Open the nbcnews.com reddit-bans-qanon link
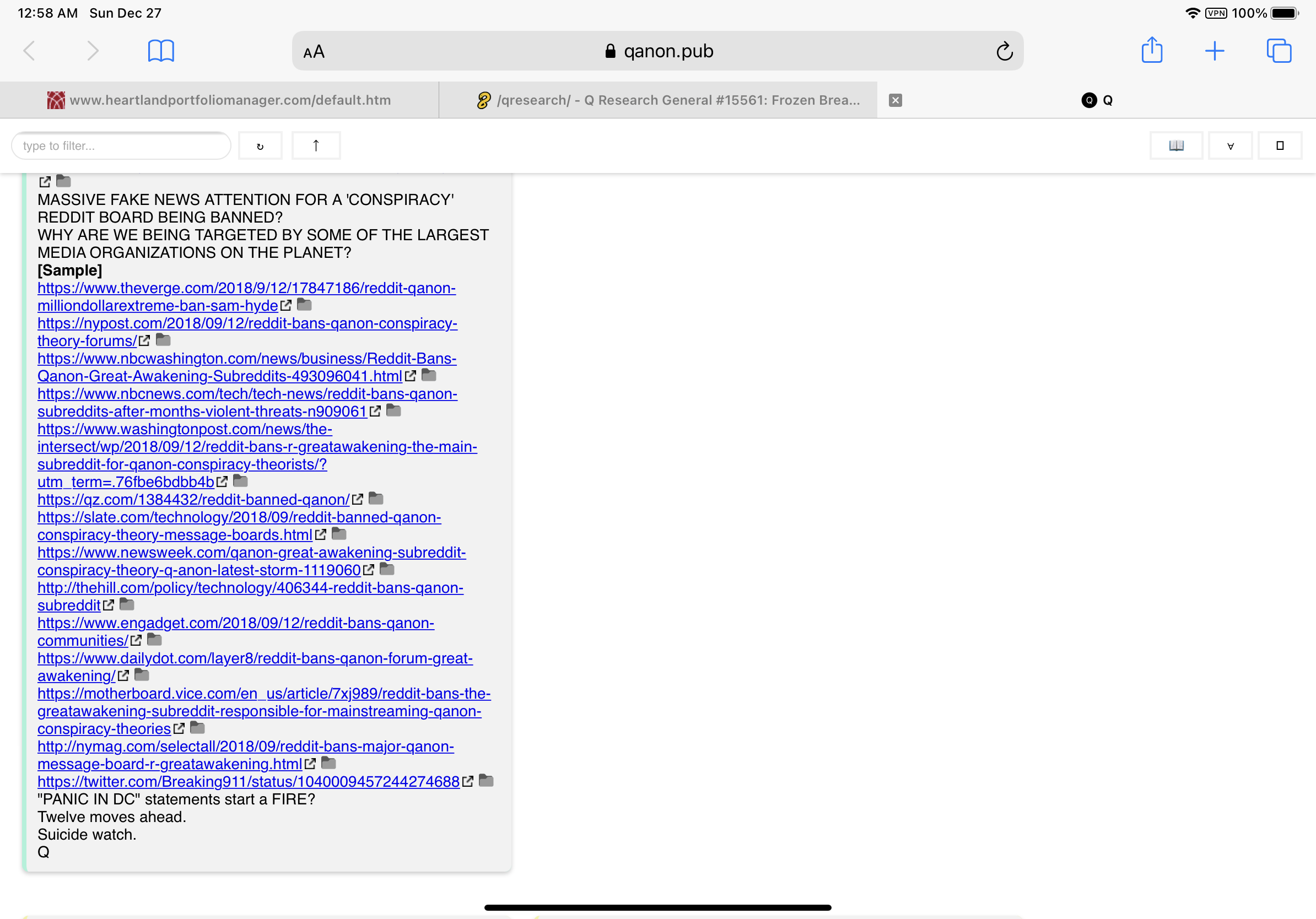The width and height of the screenshot is (1316, 919). coord(247,403)
